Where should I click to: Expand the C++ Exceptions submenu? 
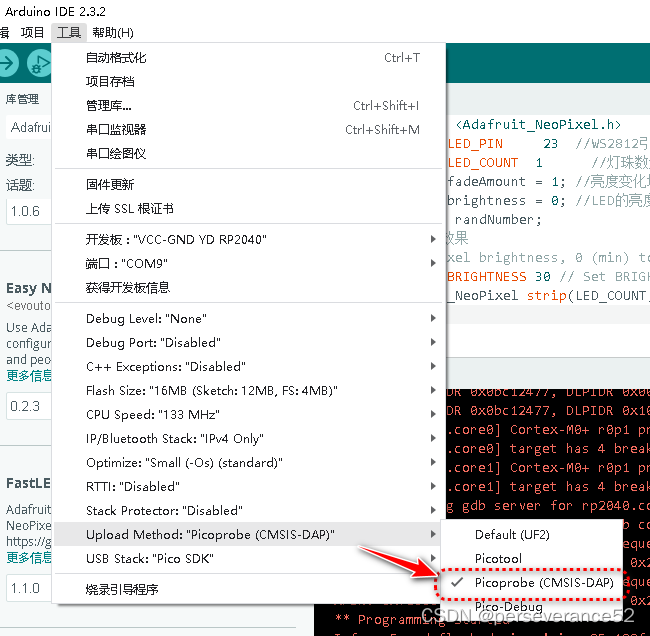(250, 367)
